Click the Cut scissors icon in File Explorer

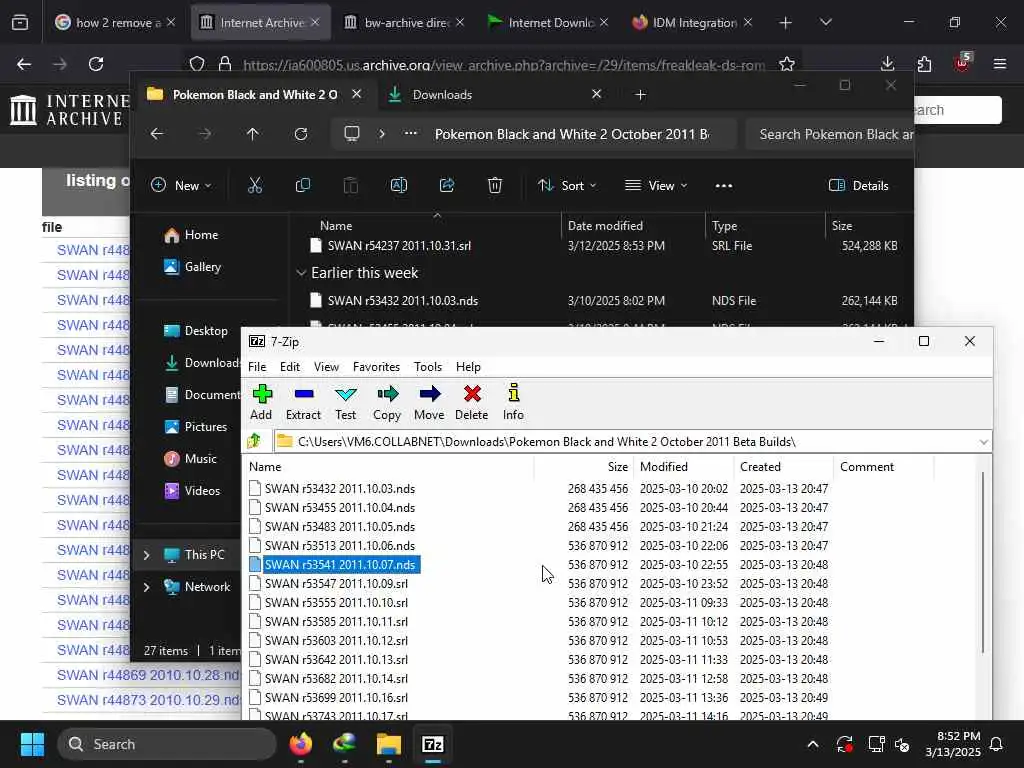click(x=255, y=185)
